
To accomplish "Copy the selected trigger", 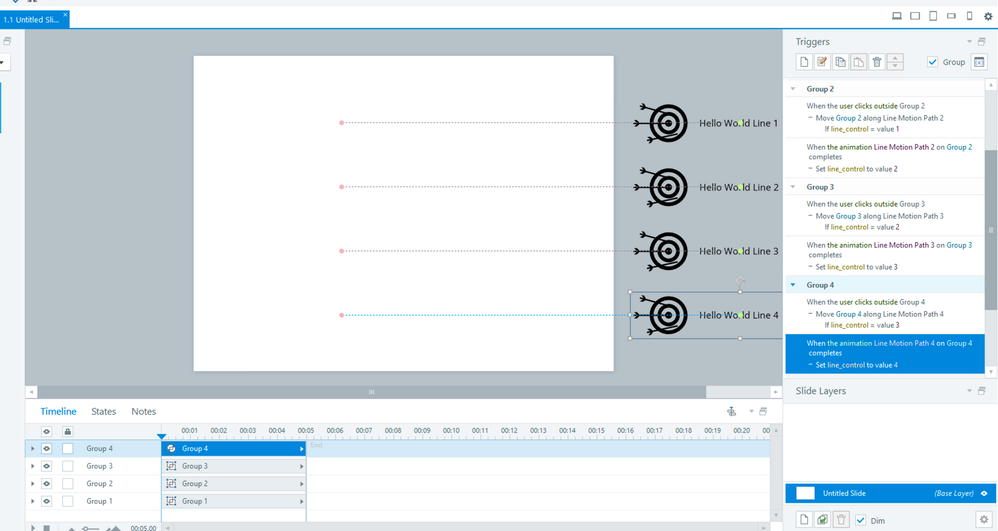I will pos(840,62).
